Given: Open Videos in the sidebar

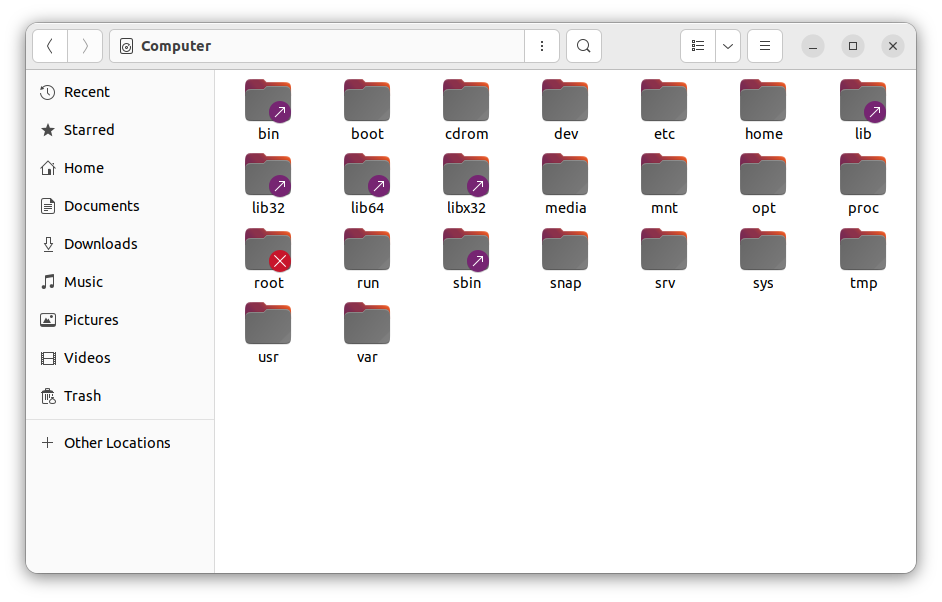Looking at the screenshot, I should [120, 358].
